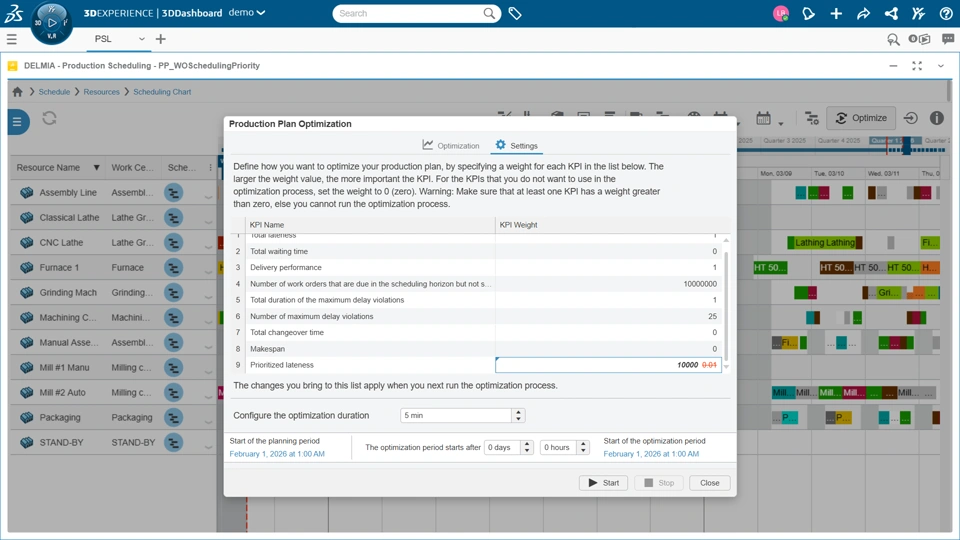Image resolution: width=960 pixels, height=540 pixels.
Task: Open notifications flag icon in top bar
Action: click(809, 13)
